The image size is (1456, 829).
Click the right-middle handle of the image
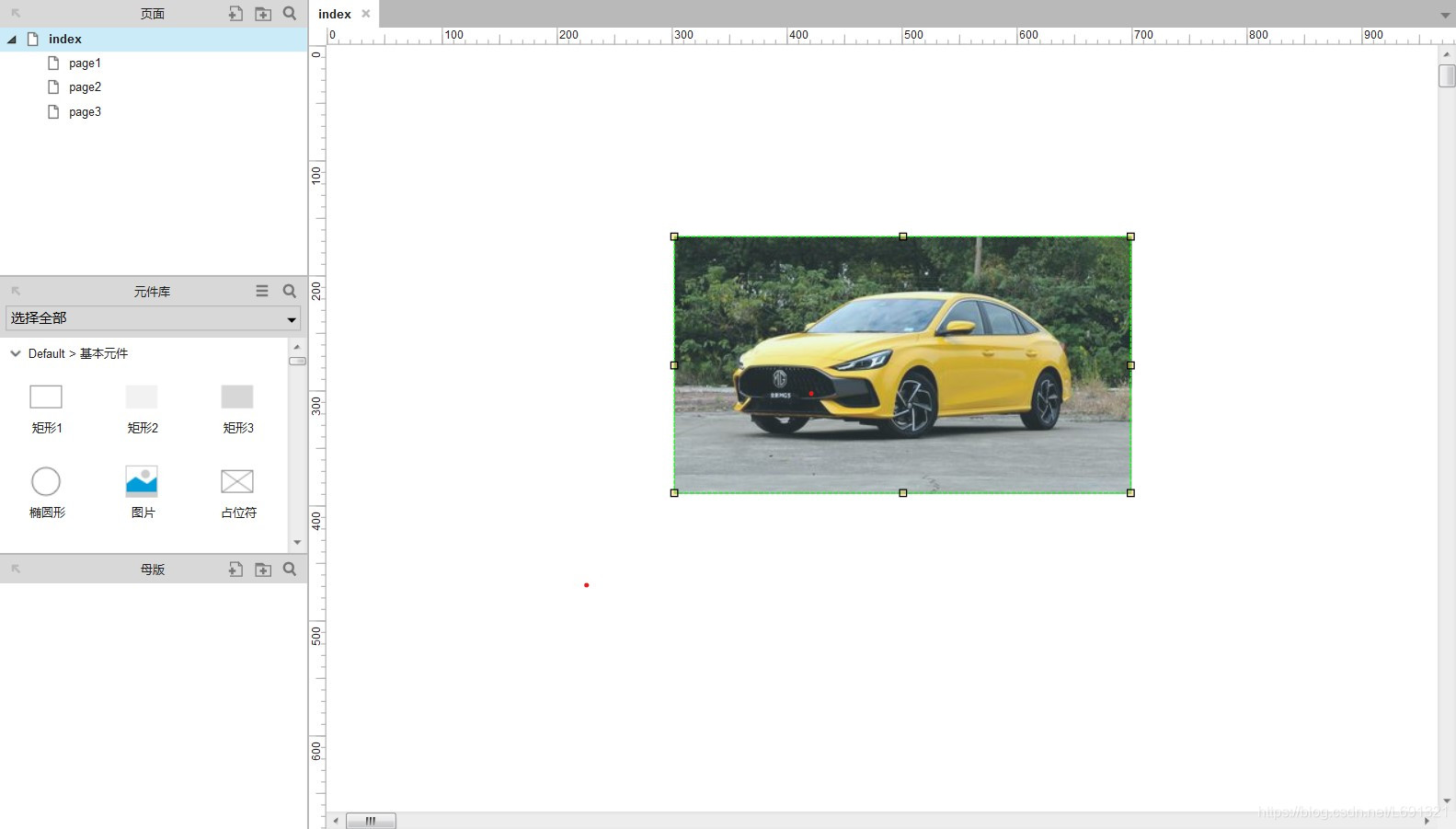(x=1130, y=365)
